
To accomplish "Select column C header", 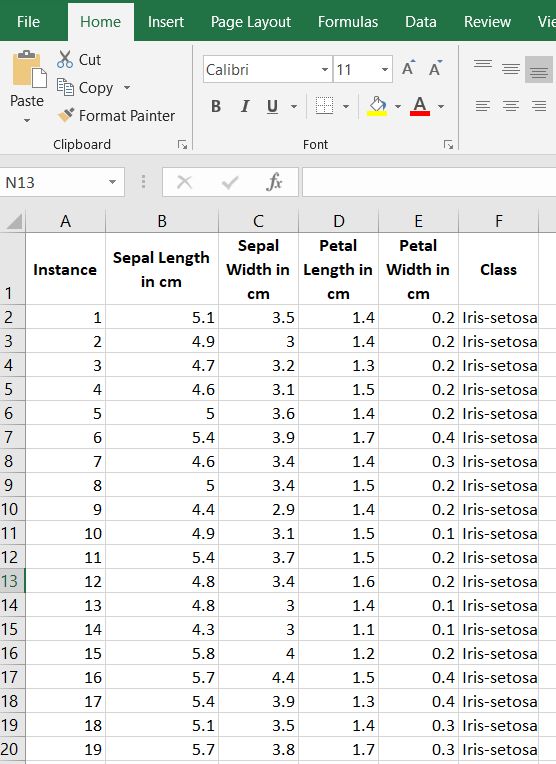I will coord(258,221).
